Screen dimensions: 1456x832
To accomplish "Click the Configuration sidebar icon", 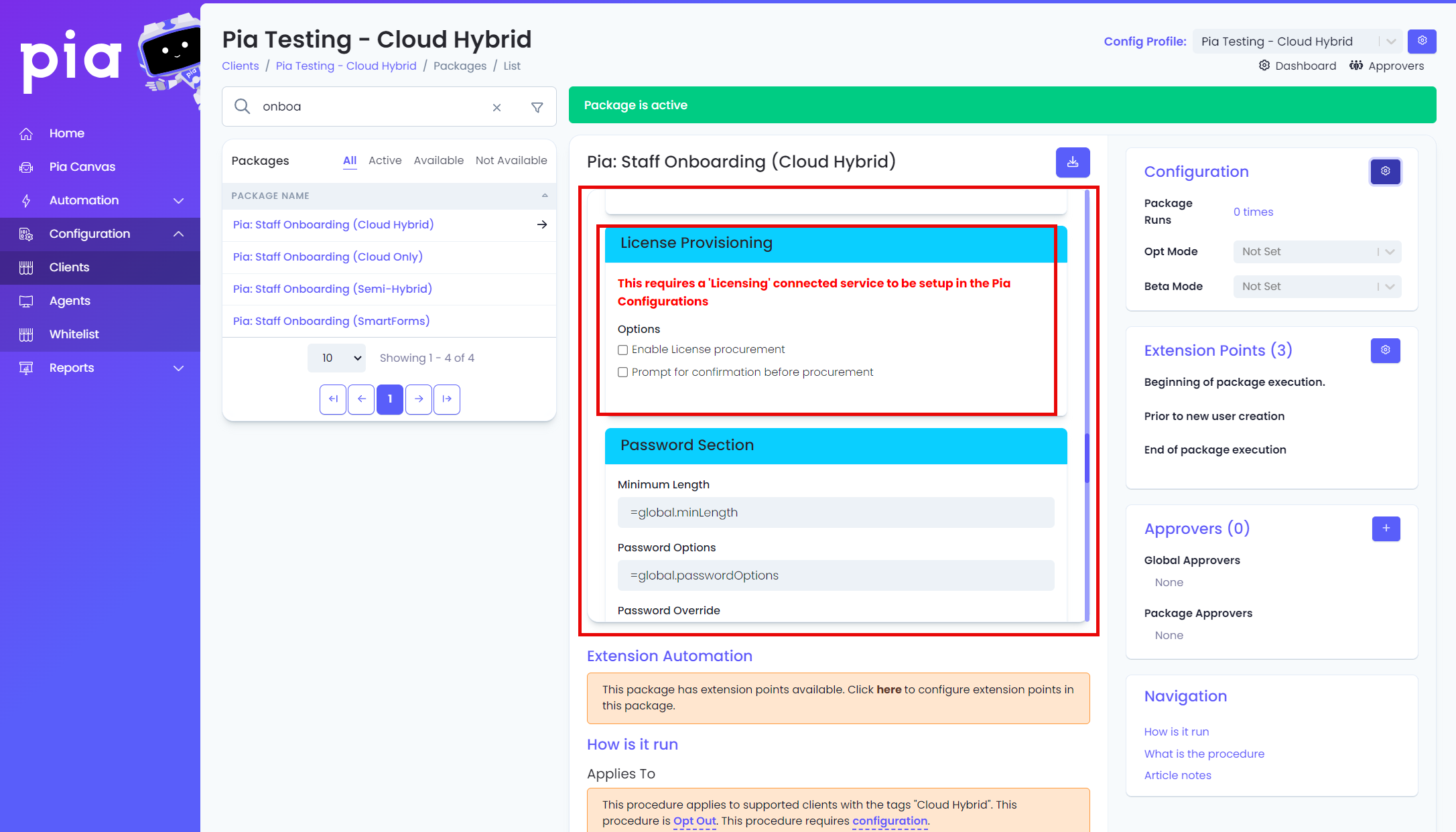I will [x=26, y=234].
